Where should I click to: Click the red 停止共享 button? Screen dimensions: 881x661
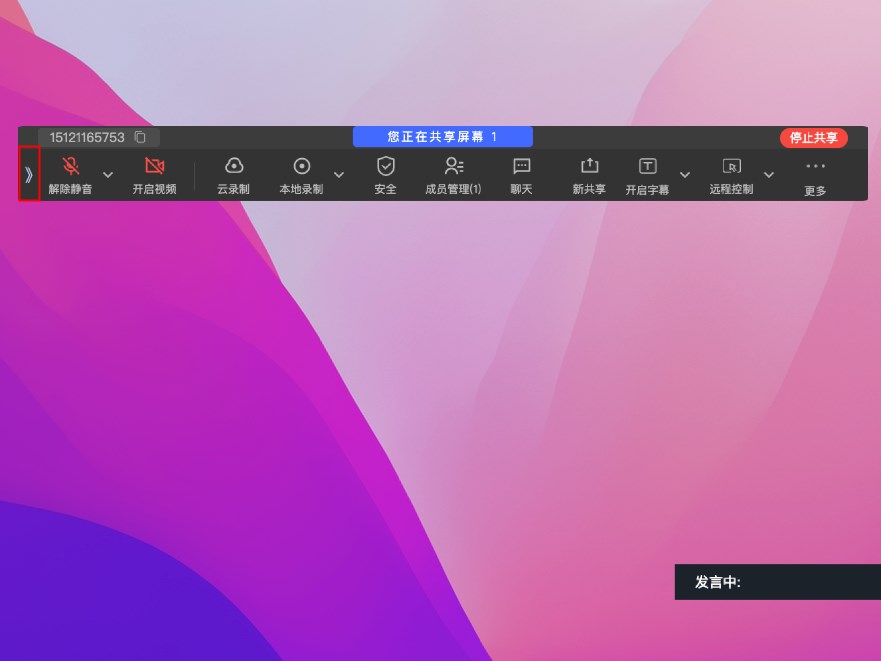click(814, 138)
